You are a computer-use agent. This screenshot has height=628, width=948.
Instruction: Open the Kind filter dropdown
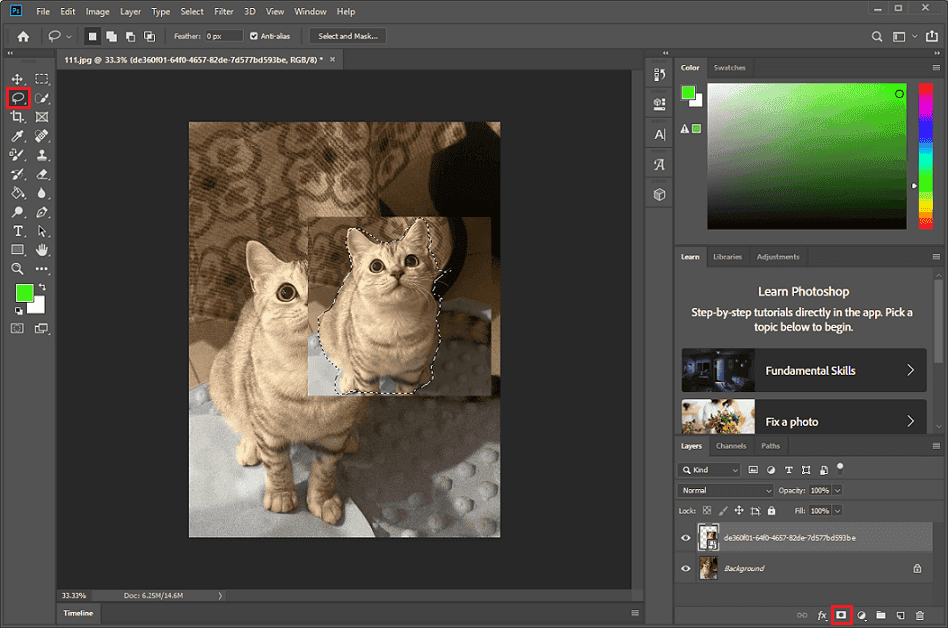coord(709,469)
